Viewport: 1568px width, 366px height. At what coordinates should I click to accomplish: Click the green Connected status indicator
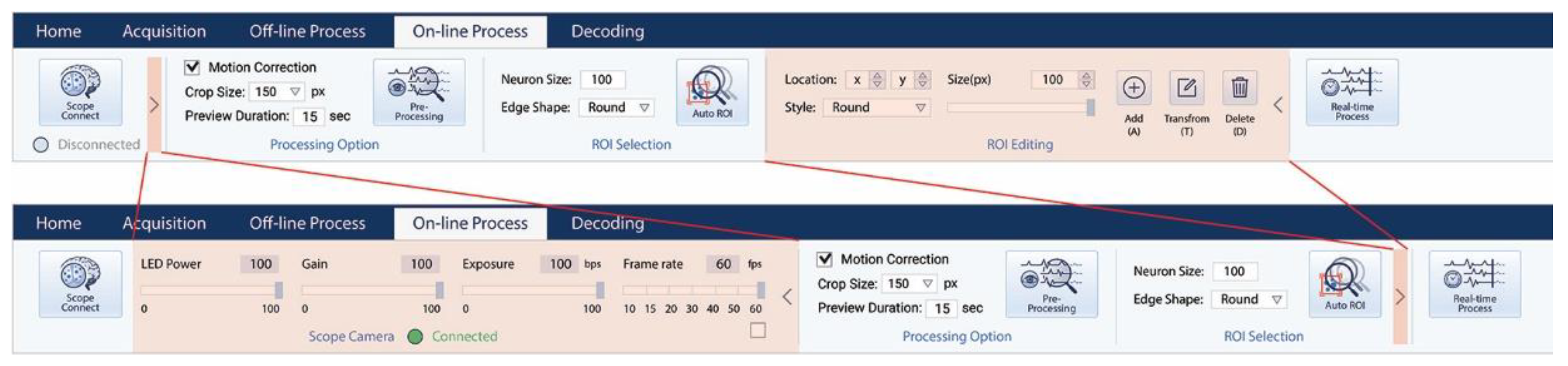click(x=415, y=336)
